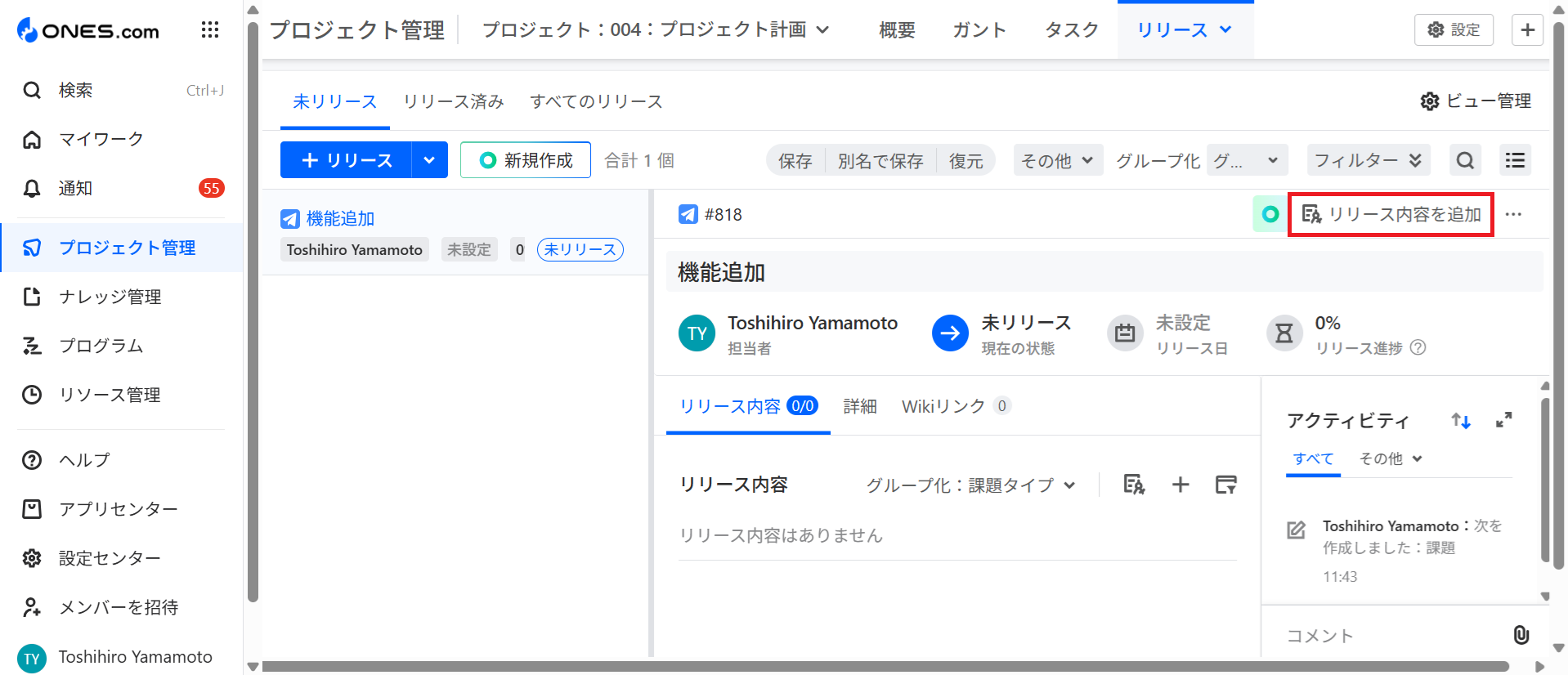Expand the arrow beside + リリース button

429,160
